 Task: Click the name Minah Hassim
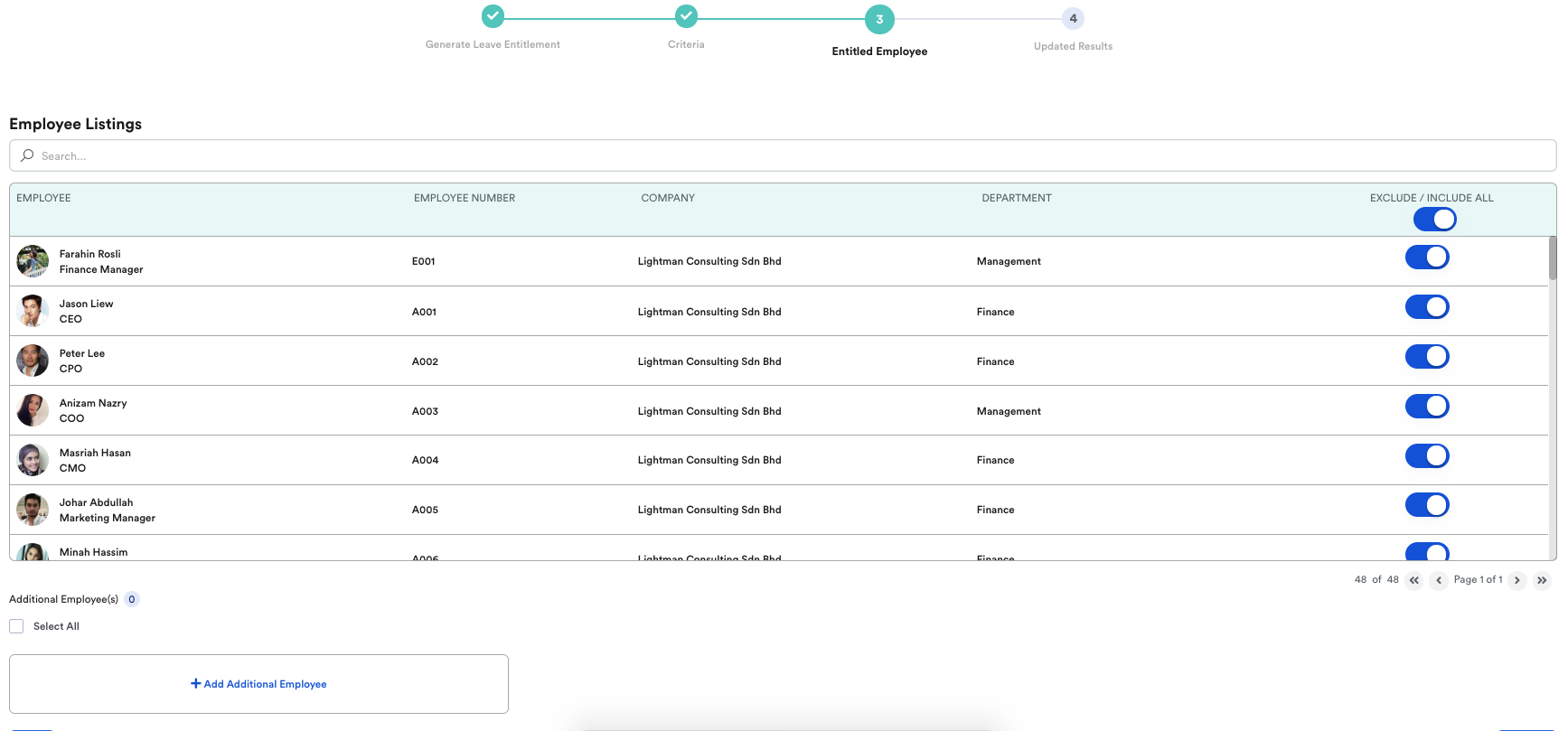point(94,552)
